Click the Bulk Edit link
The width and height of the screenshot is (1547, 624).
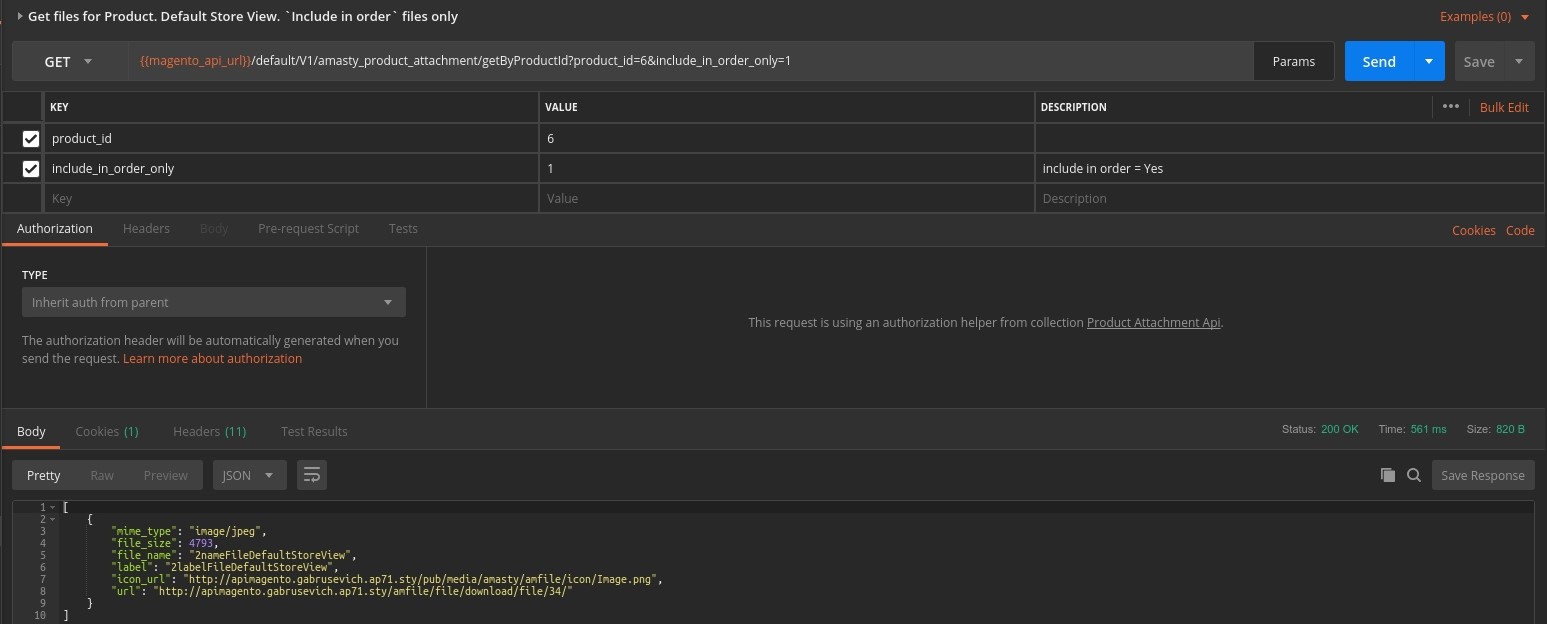[1504, 107]
